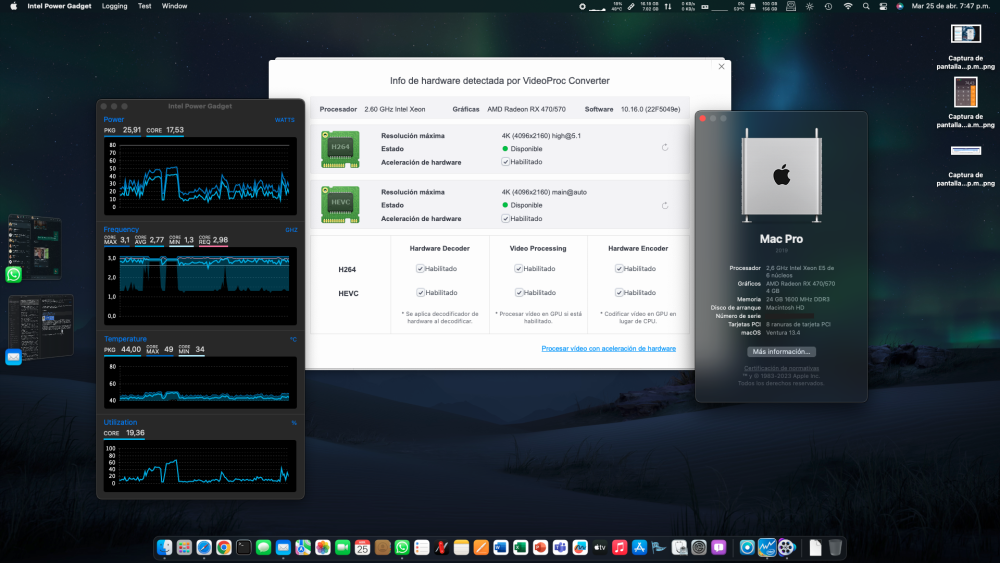This screenshot has height=563, width=1000.
Task: Click Más información button in About window
Action: point(781,351)
